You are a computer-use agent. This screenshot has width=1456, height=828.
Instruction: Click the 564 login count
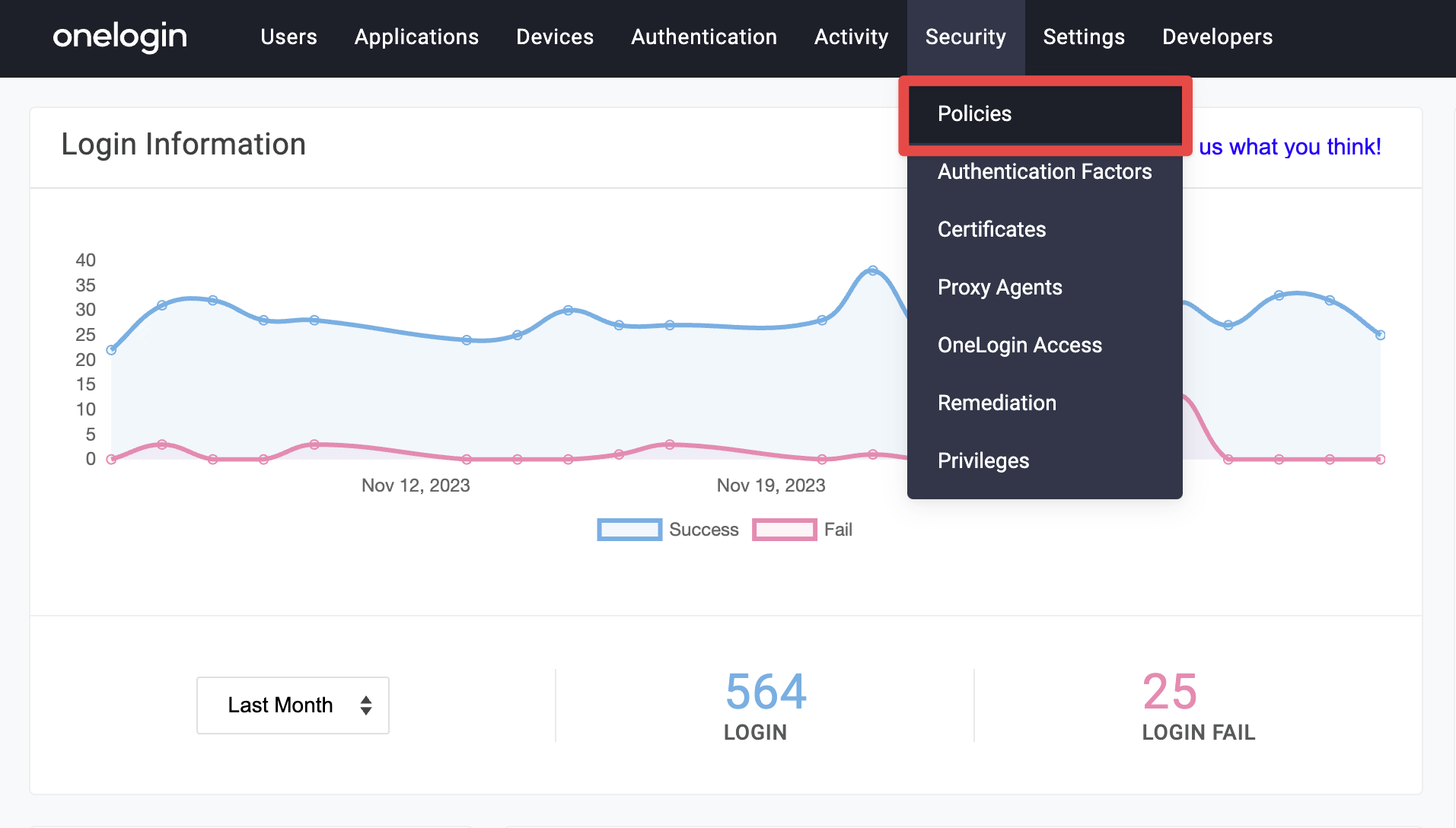766,692
